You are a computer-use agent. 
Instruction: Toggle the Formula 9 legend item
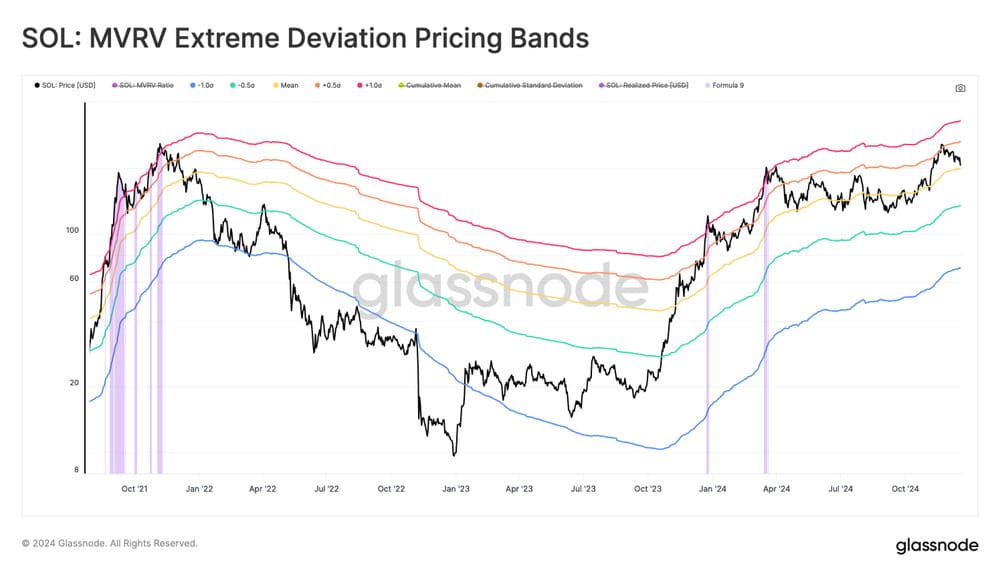729,86
